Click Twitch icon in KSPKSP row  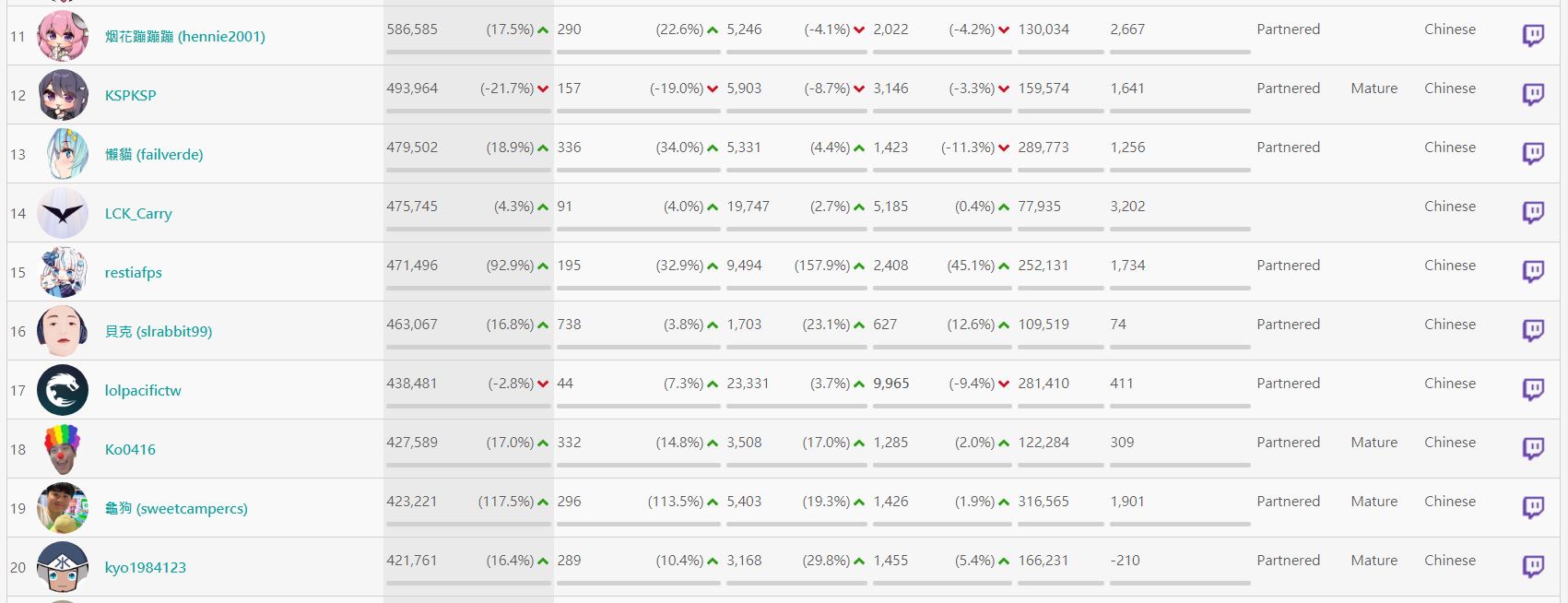coord(1533,95)
